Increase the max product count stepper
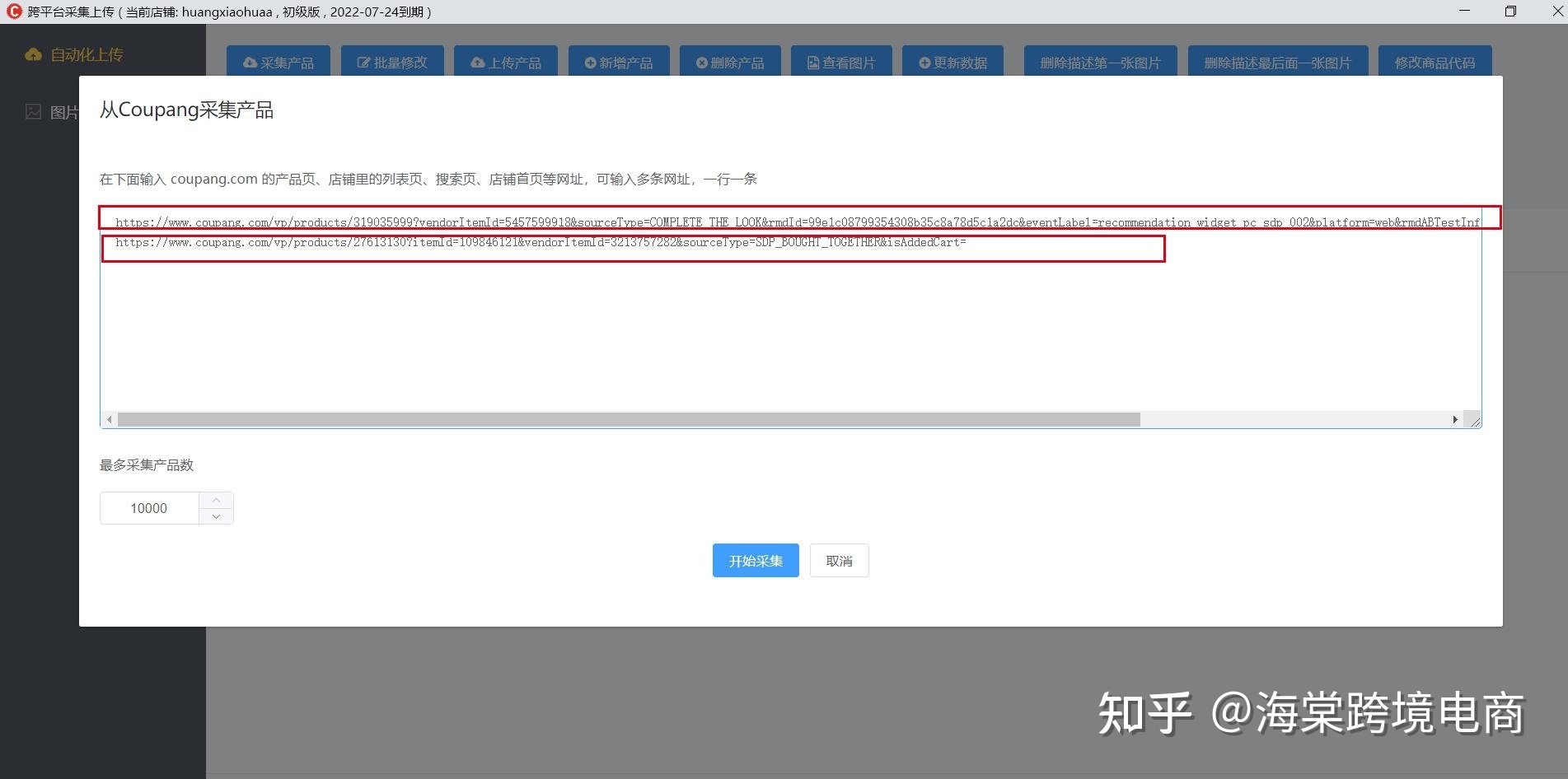This screenshot has height=779, width=1568. click(x=216, y=501)
